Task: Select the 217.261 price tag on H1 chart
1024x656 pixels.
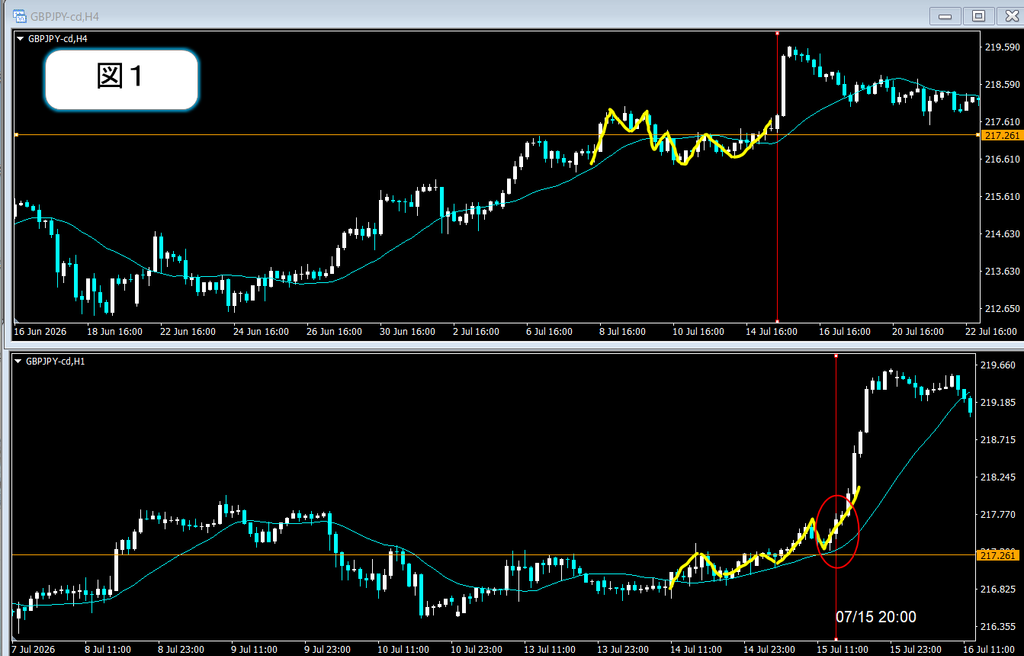Action: (x=998, y=555)
